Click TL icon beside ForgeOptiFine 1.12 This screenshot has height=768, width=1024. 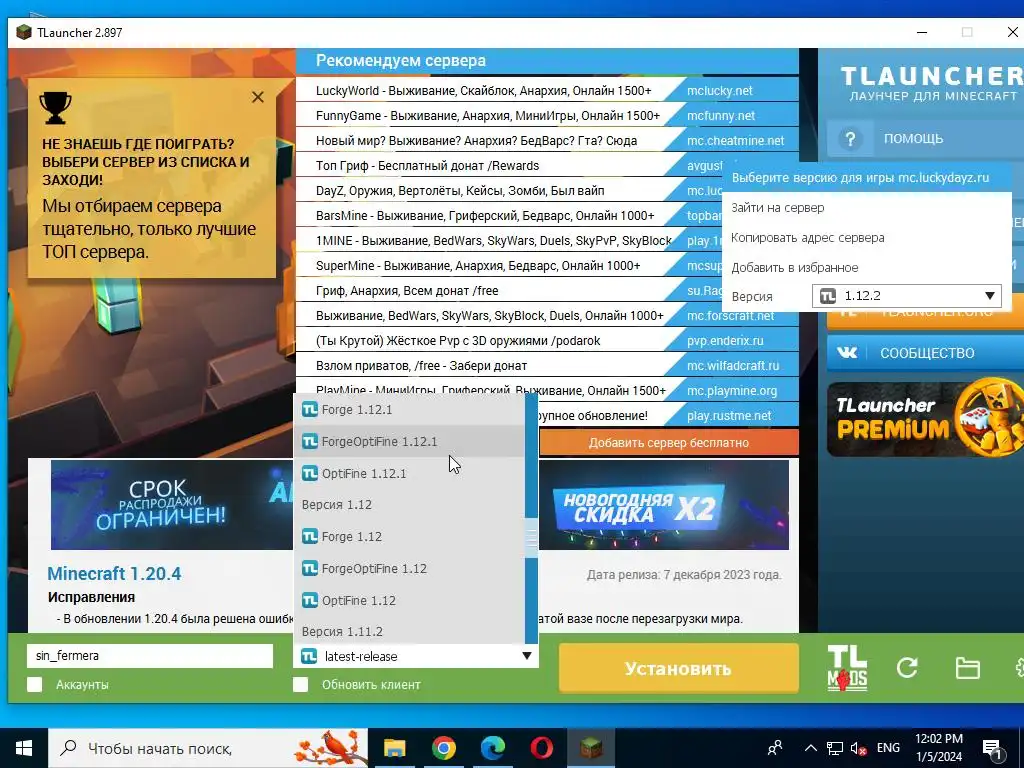click(x=310, y=569)
